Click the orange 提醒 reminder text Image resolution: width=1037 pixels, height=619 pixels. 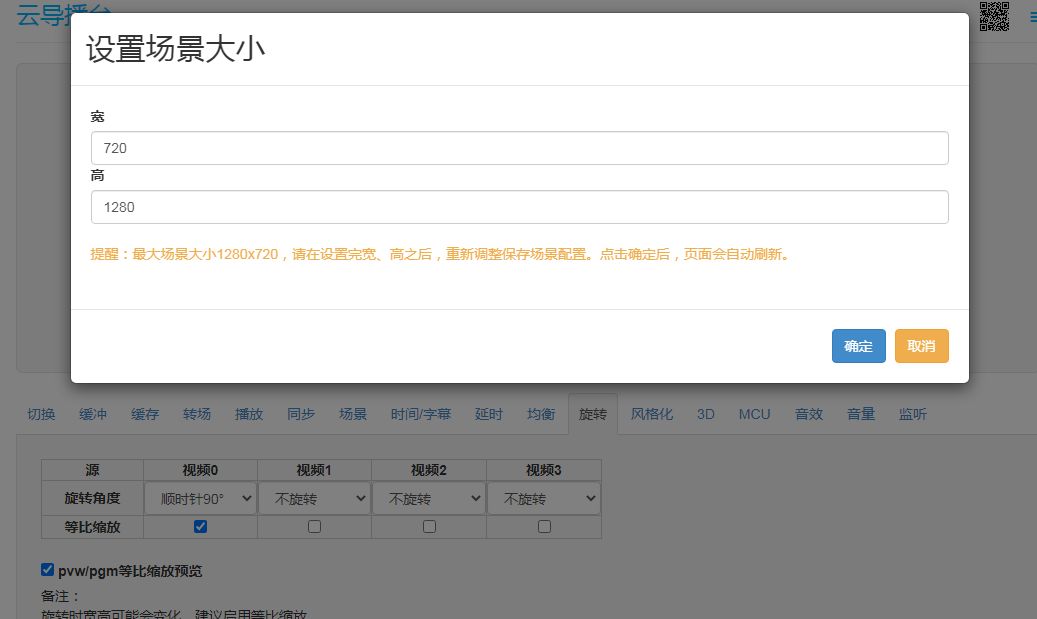pos(441,254)
